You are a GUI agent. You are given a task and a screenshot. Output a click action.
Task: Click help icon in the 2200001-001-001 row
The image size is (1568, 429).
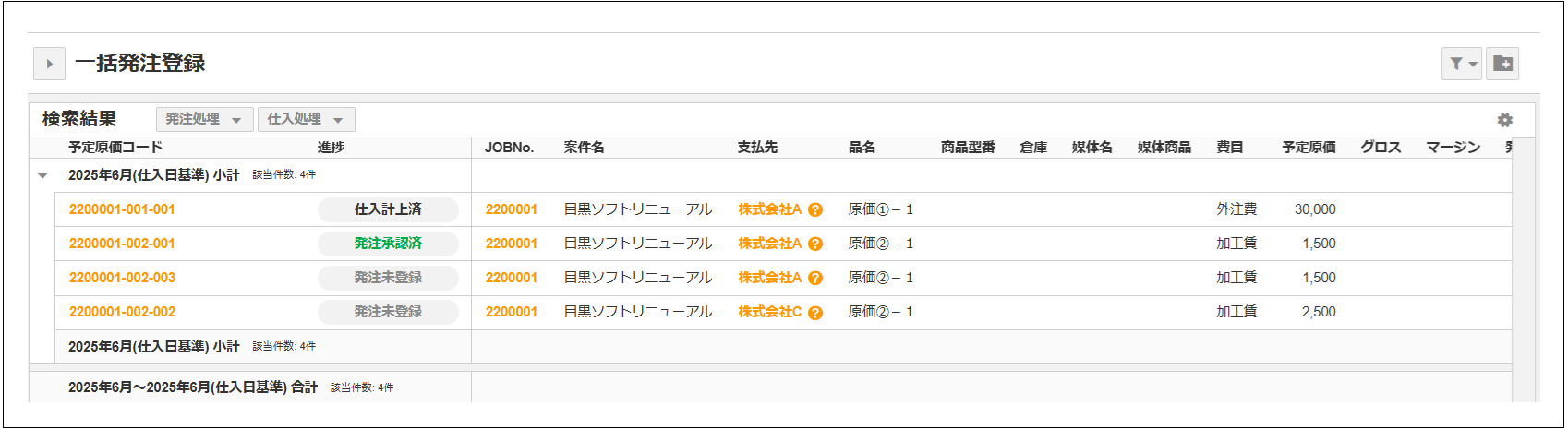[815, 210]
